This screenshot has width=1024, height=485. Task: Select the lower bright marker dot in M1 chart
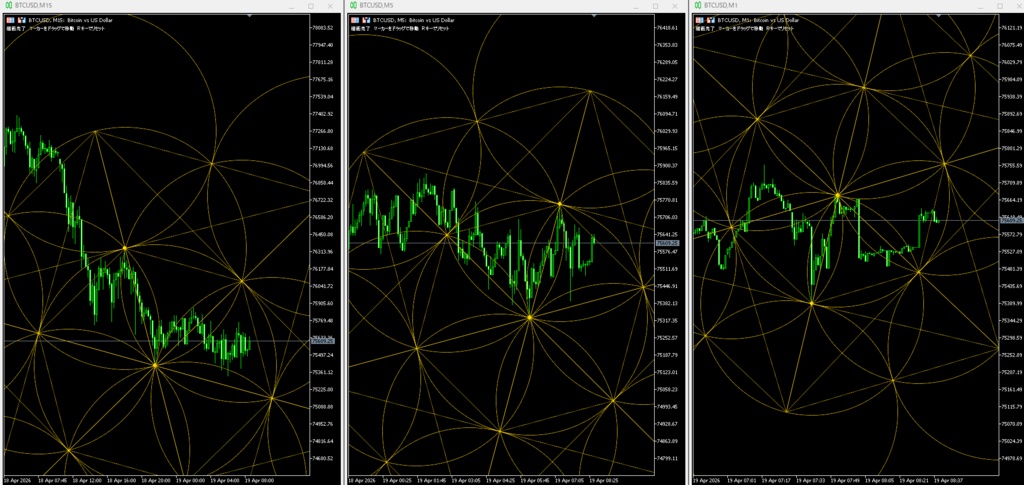[812, 304]
